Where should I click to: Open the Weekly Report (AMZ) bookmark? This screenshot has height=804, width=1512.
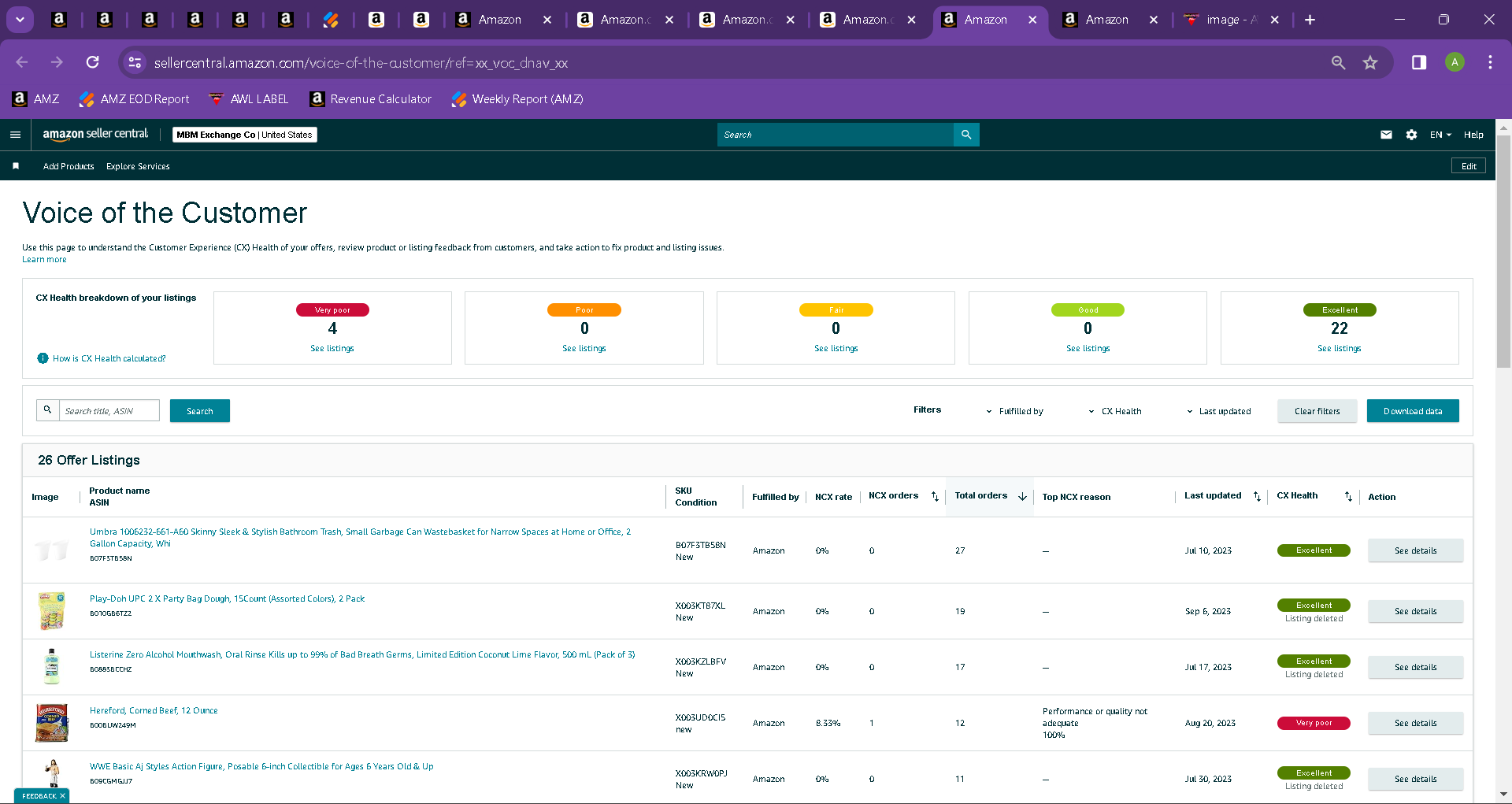click(x=517, y=99)
